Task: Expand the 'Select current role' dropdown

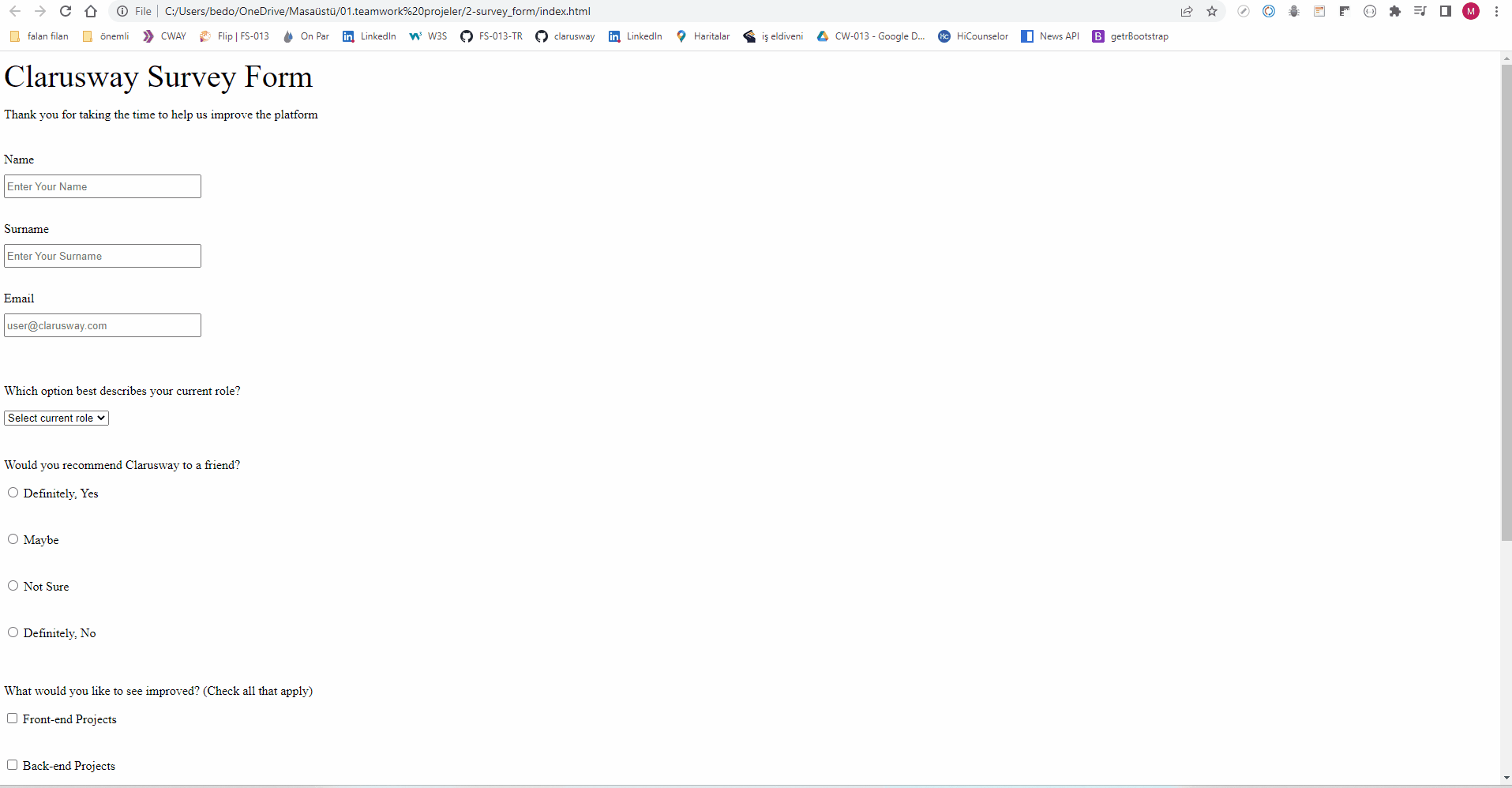Action: pyautogui.click(x=57, y=418)
